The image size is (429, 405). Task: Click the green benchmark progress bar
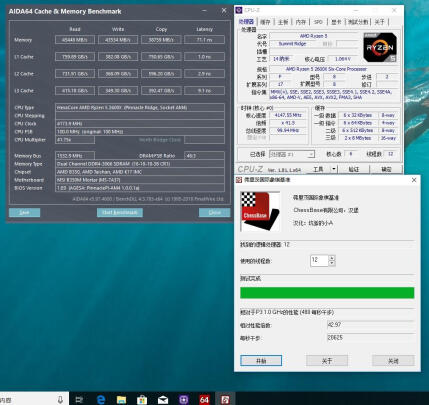pyautogui.click(x=327, y=293)
